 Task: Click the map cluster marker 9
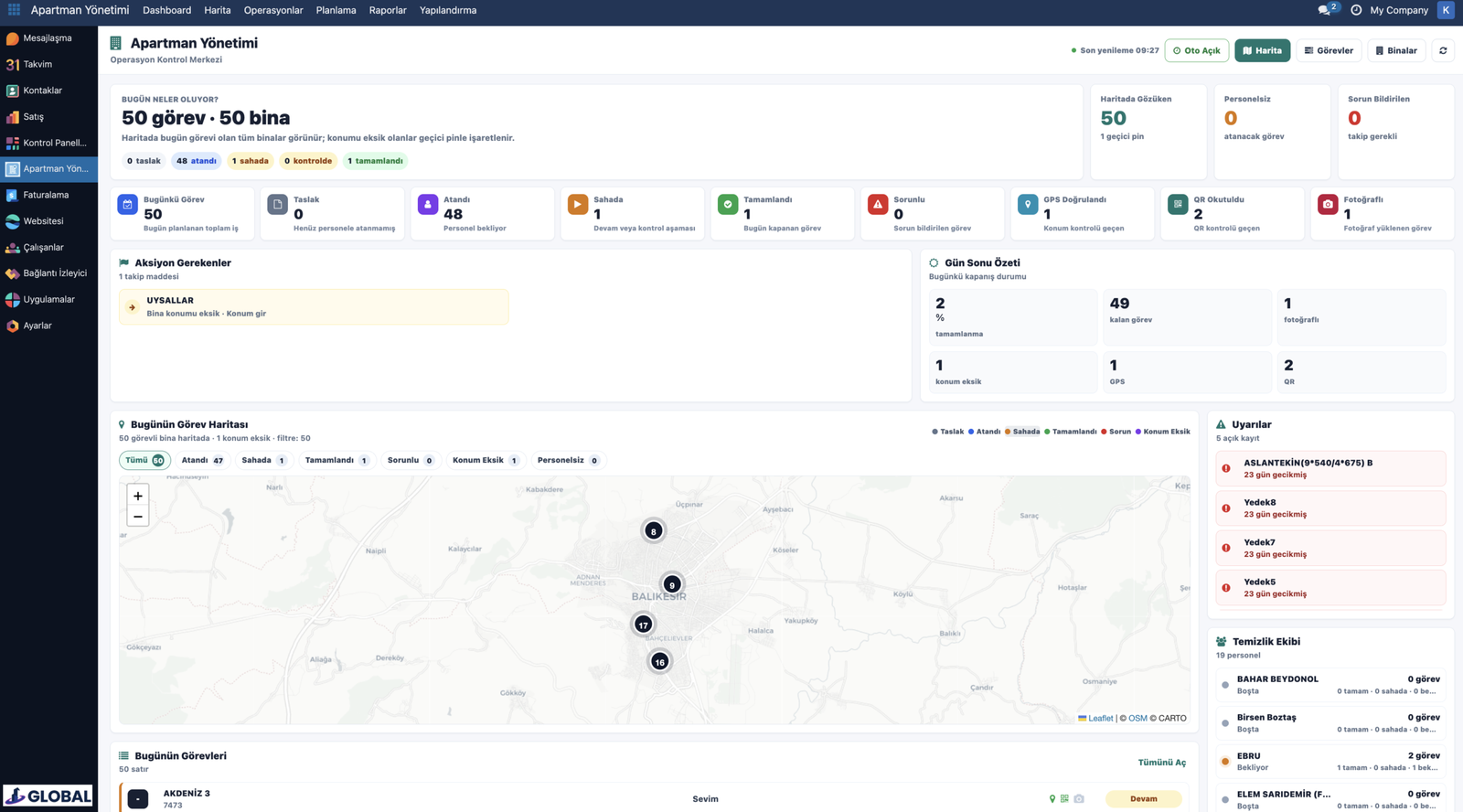click(x=672, y=585)
